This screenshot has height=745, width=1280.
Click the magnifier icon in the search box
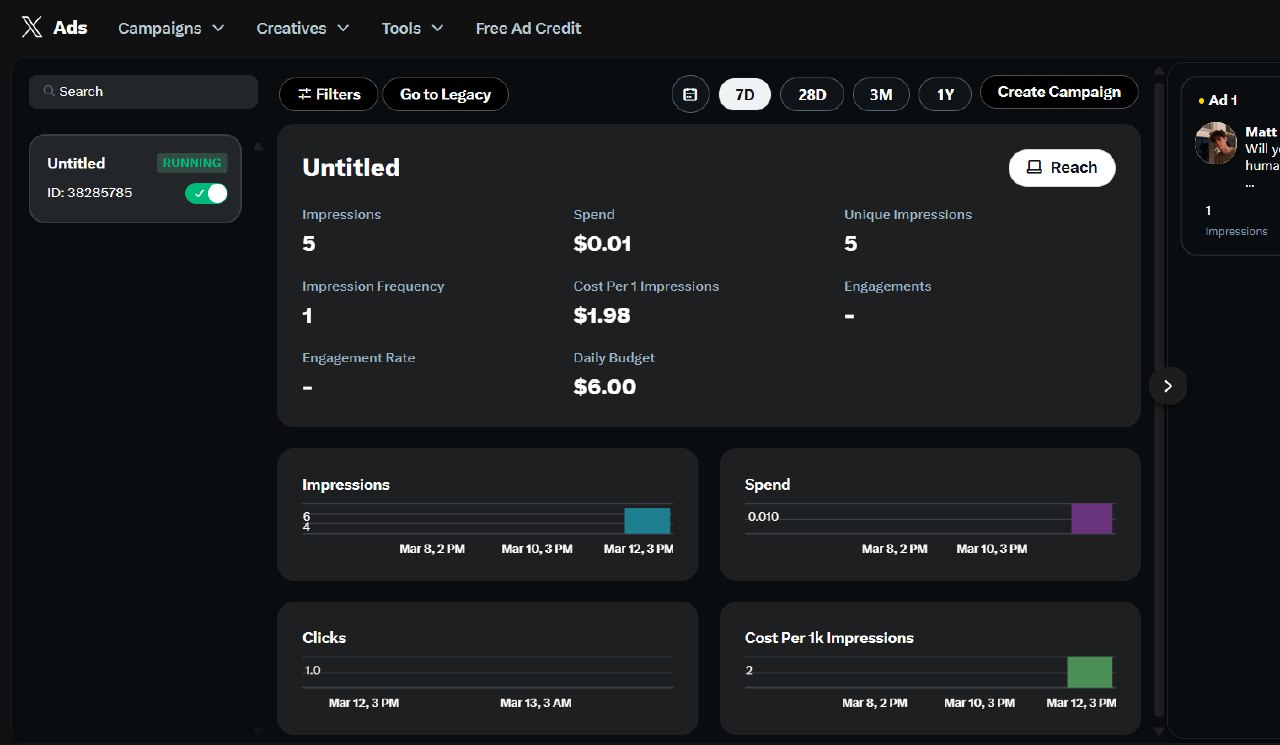pos(48,91)
